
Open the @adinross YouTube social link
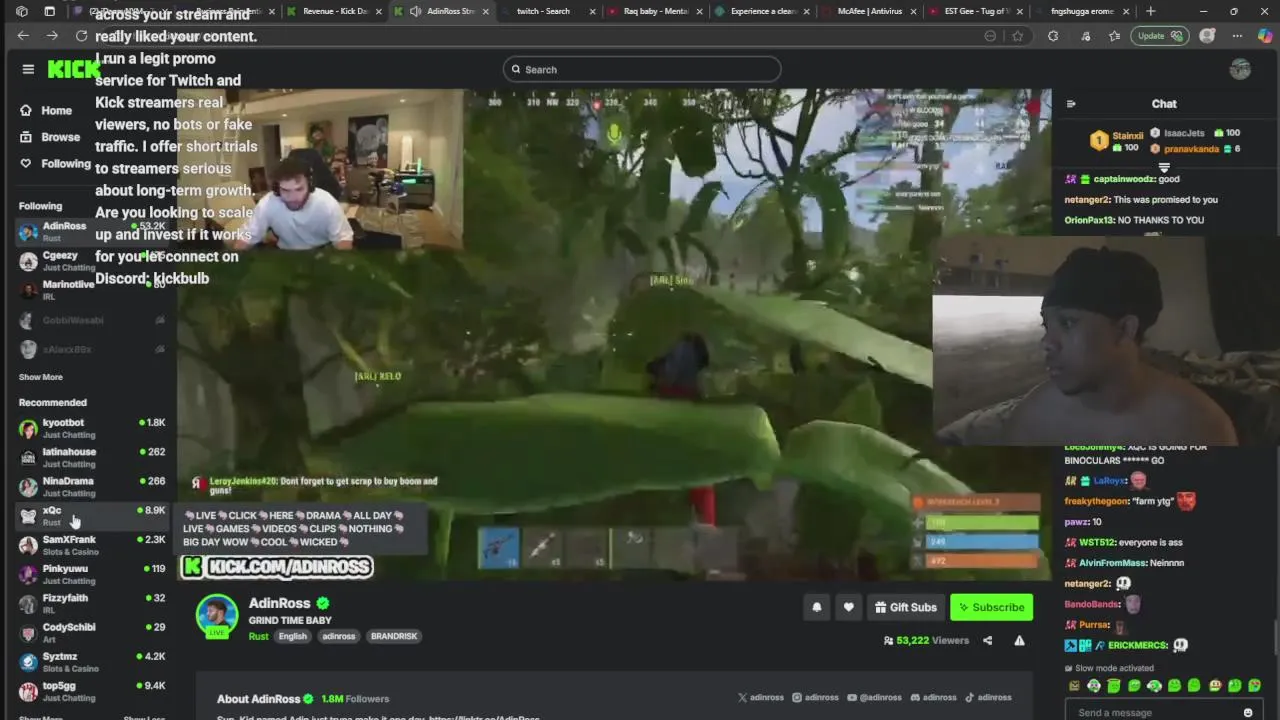[x=874, y=697]
